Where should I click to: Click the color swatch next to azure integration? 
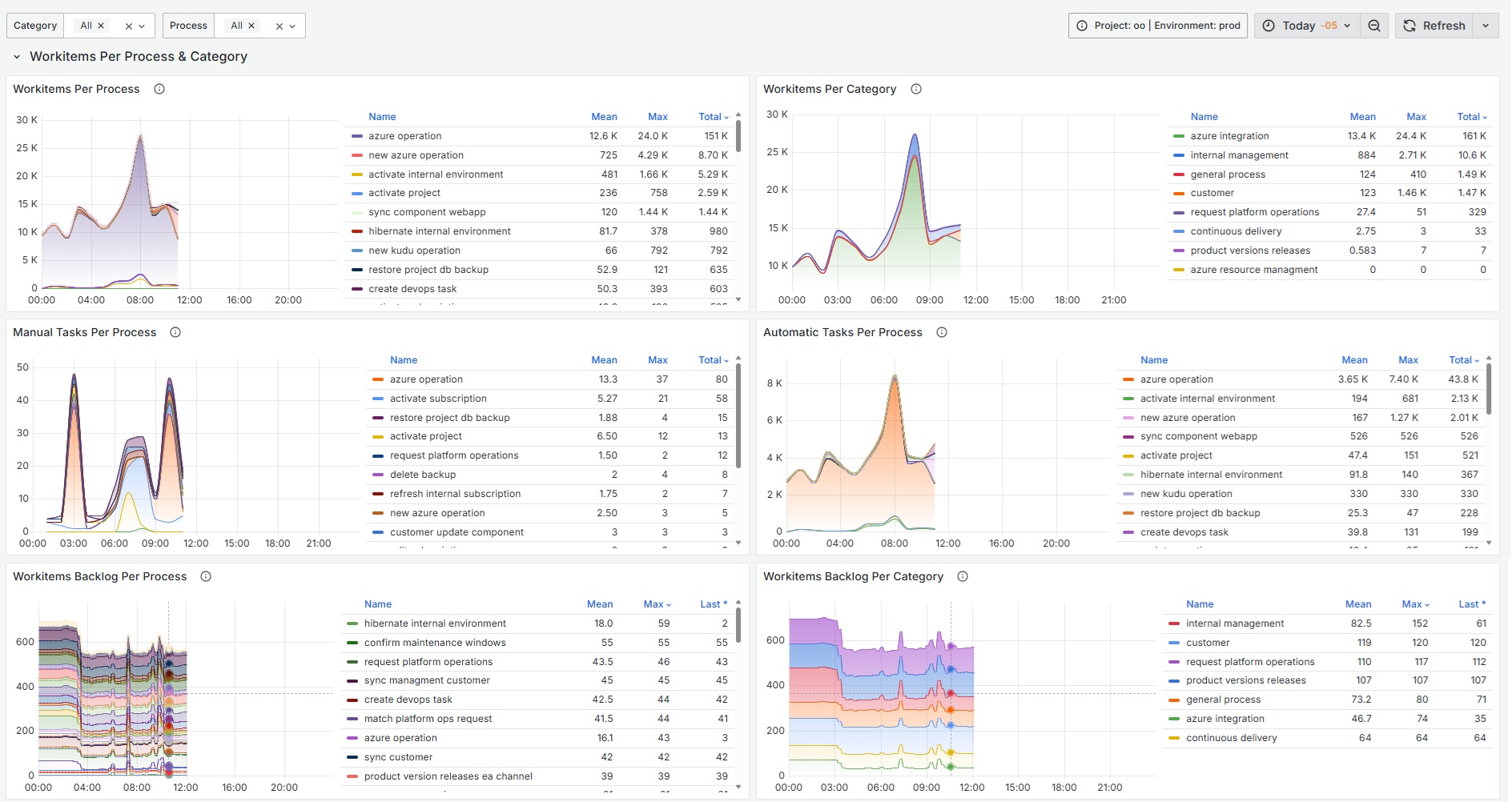click(x=1178, y=135)
